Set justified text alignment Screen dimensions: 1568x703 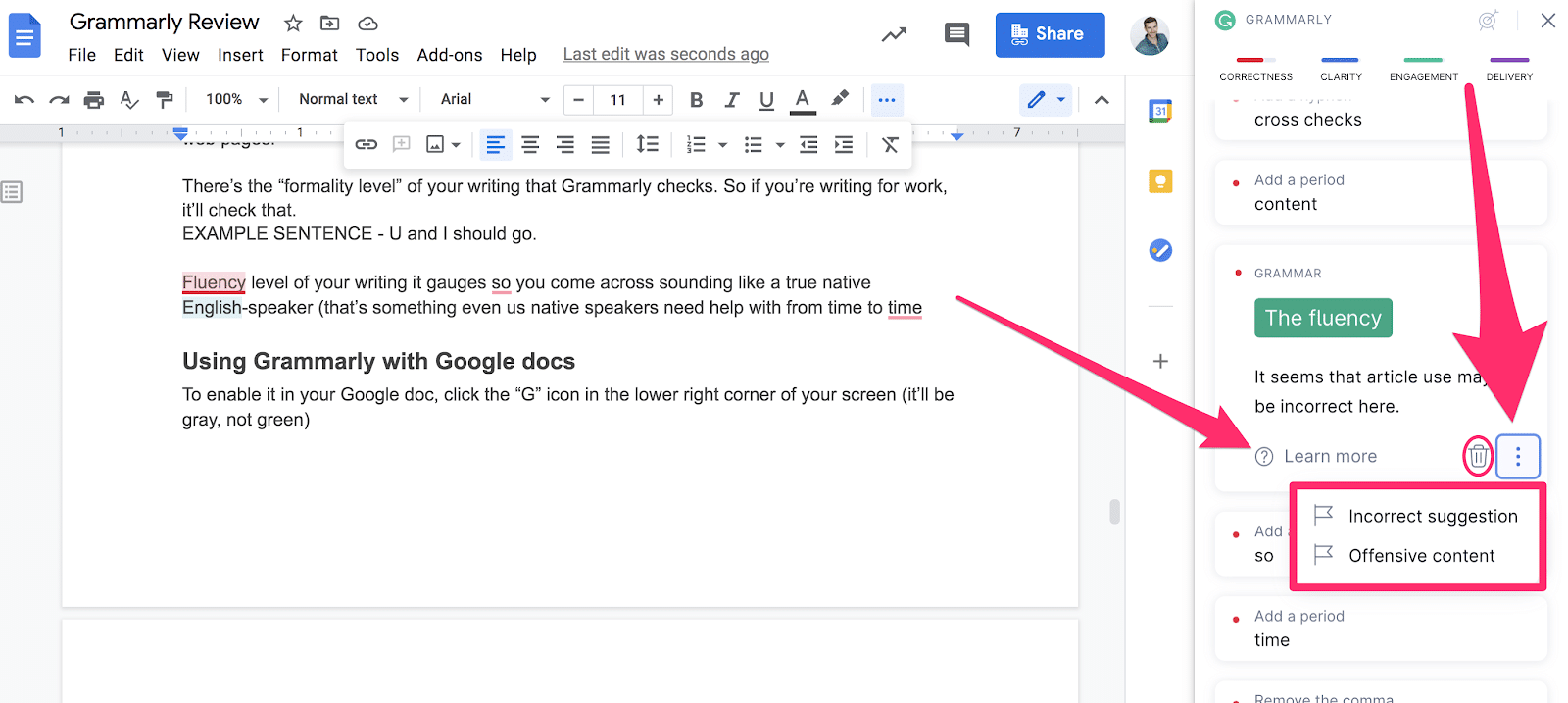(x=600, y=145)
